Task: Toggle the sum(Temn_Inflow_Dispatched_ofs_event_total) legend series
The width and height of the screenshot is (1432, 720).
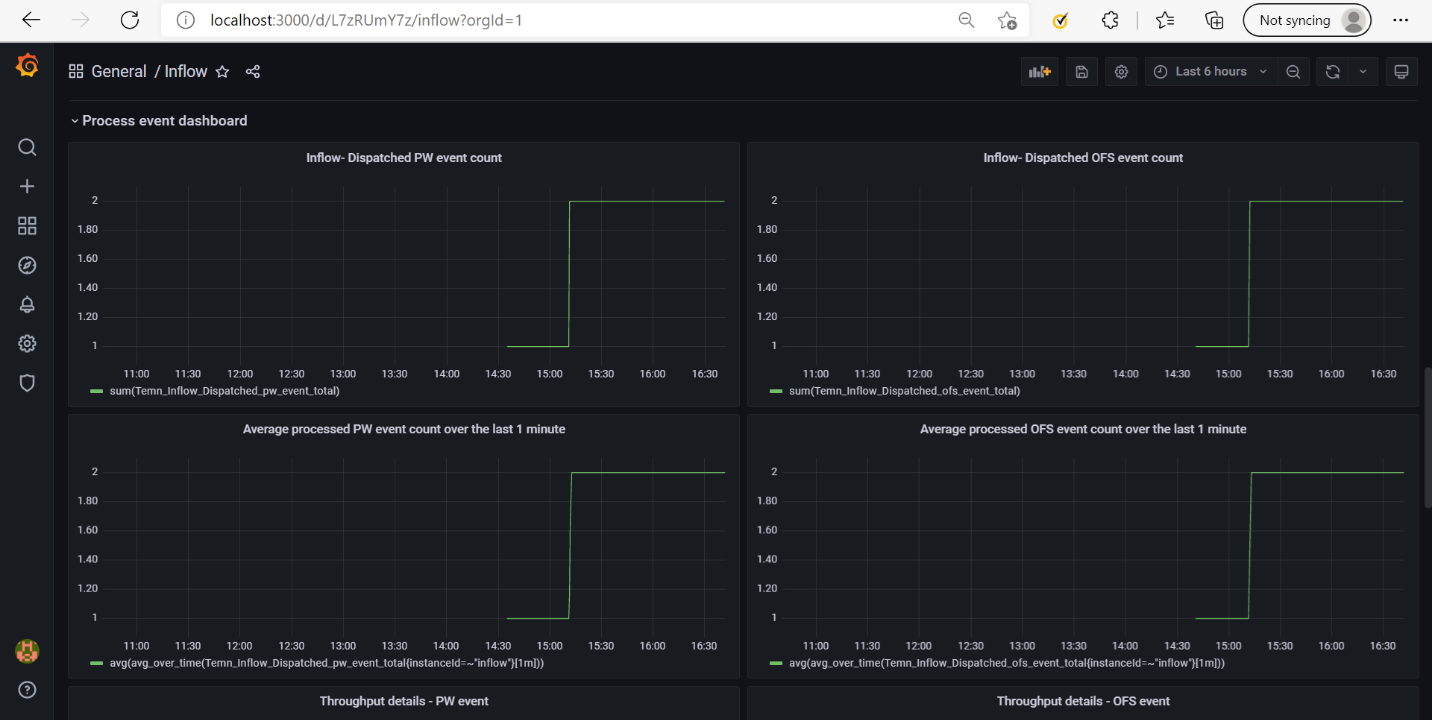Action: coord(904,391)
